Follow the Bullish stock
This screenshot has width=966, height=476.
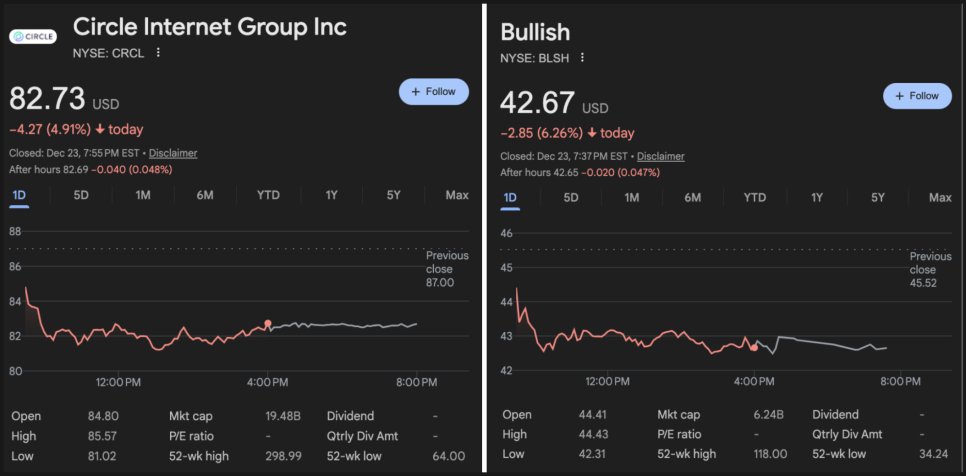(916, 96)
